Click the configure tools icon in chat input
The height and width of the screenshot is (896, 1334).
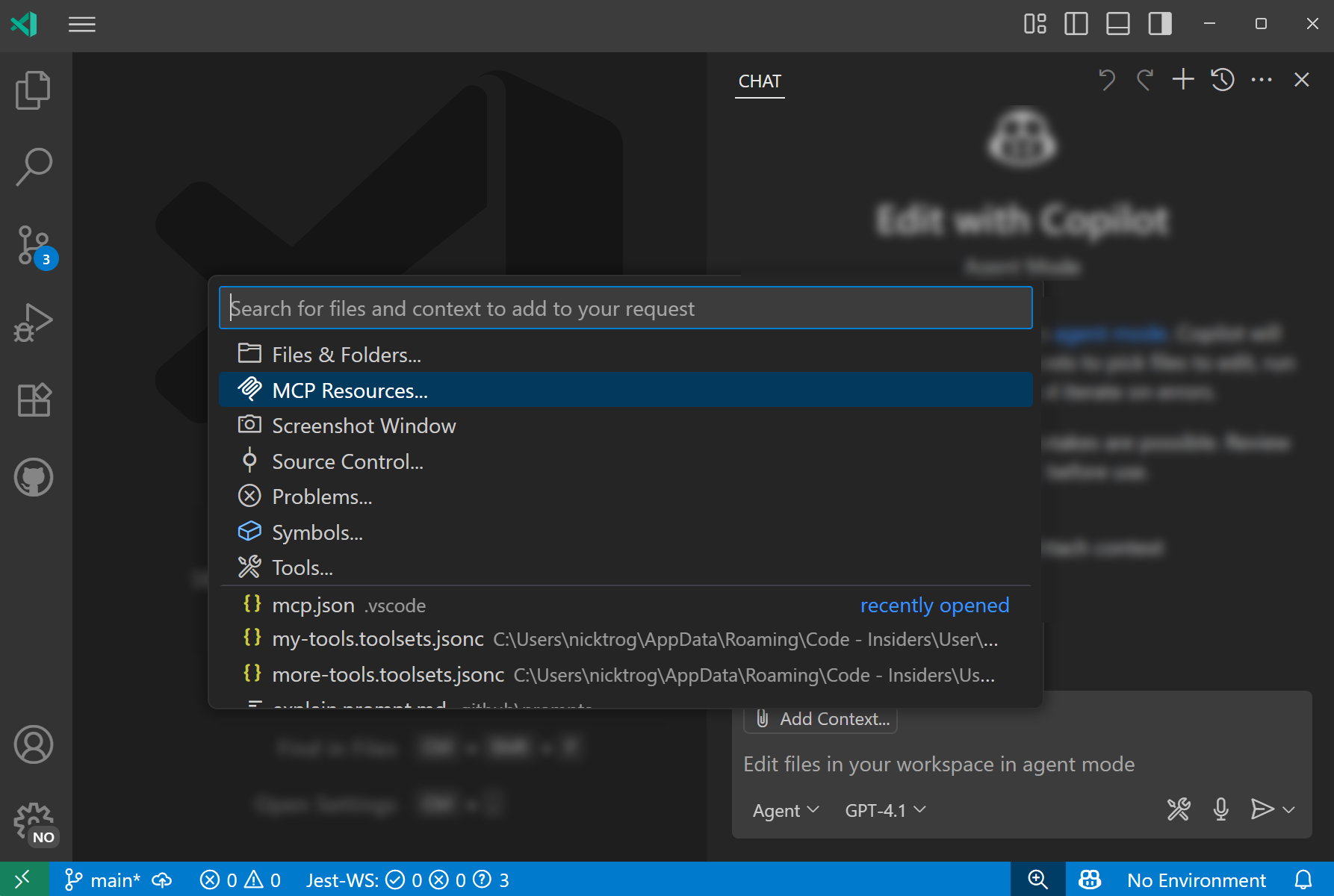1179,809
